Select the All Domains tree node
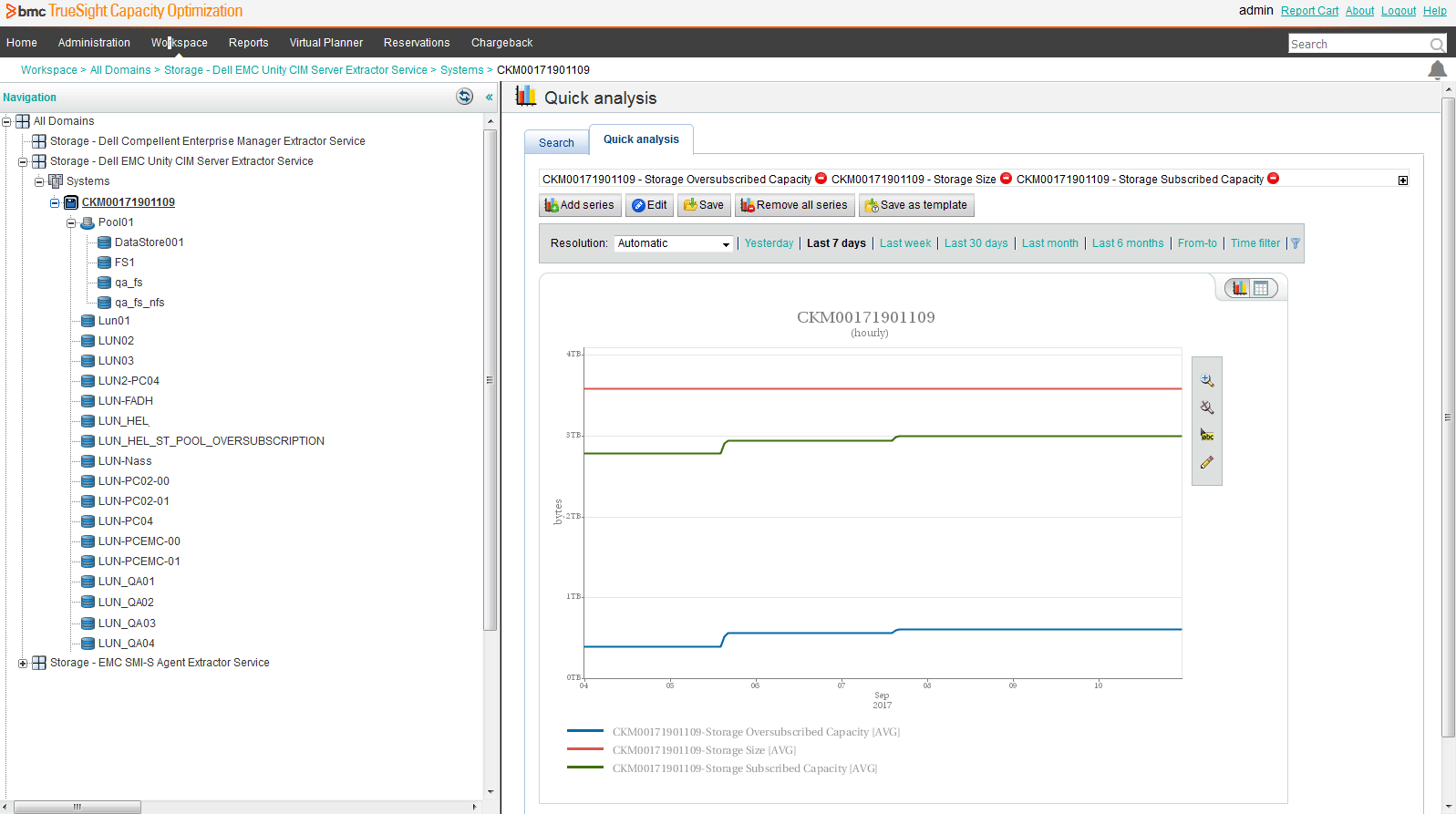Image resolution: width=1456 pixels, height=814 pixels. pyautogui.click(x=64, y=121)
